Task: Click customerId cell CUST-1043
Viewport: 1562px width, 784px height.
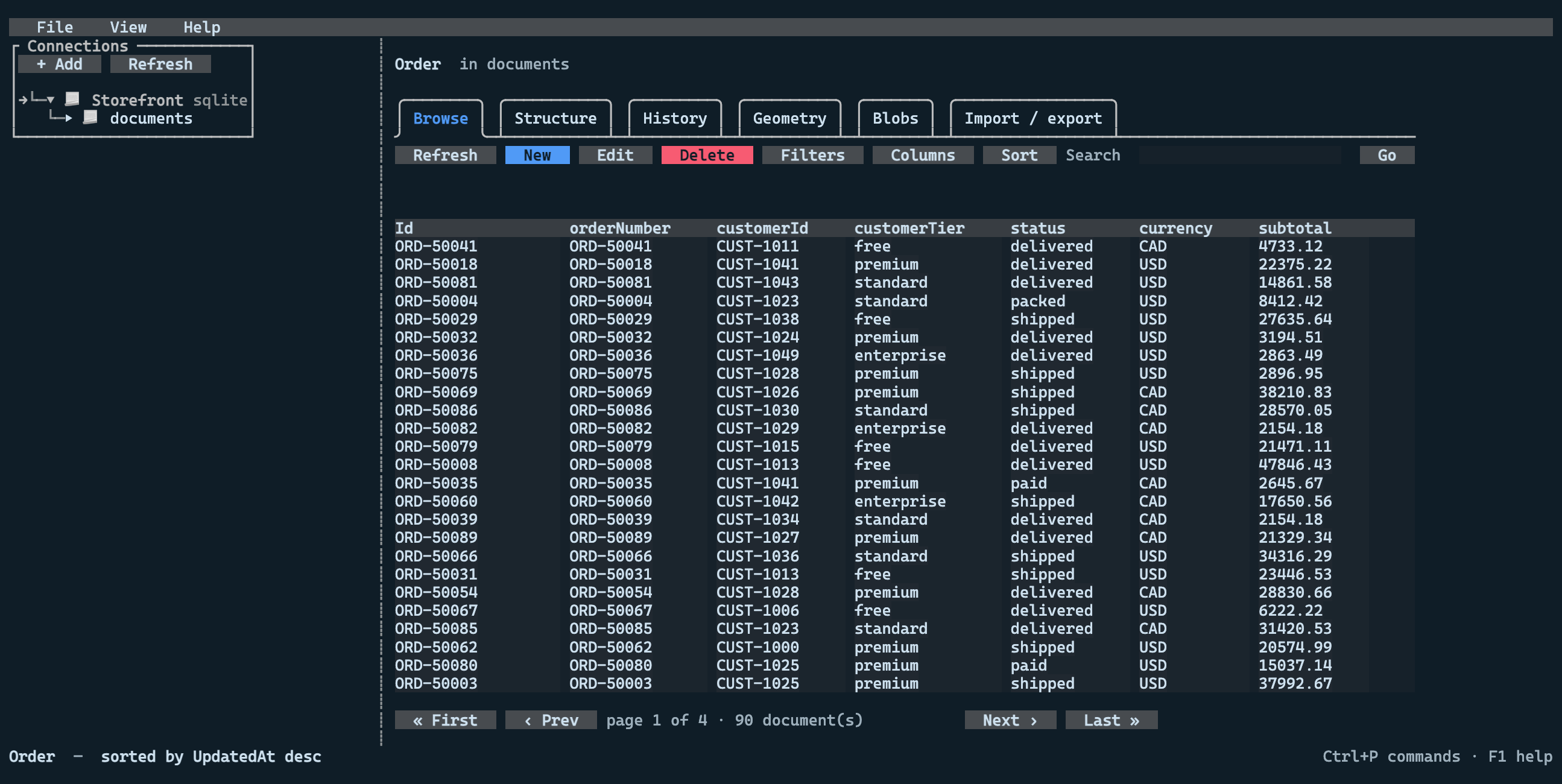Action: [x=757, y=283]
